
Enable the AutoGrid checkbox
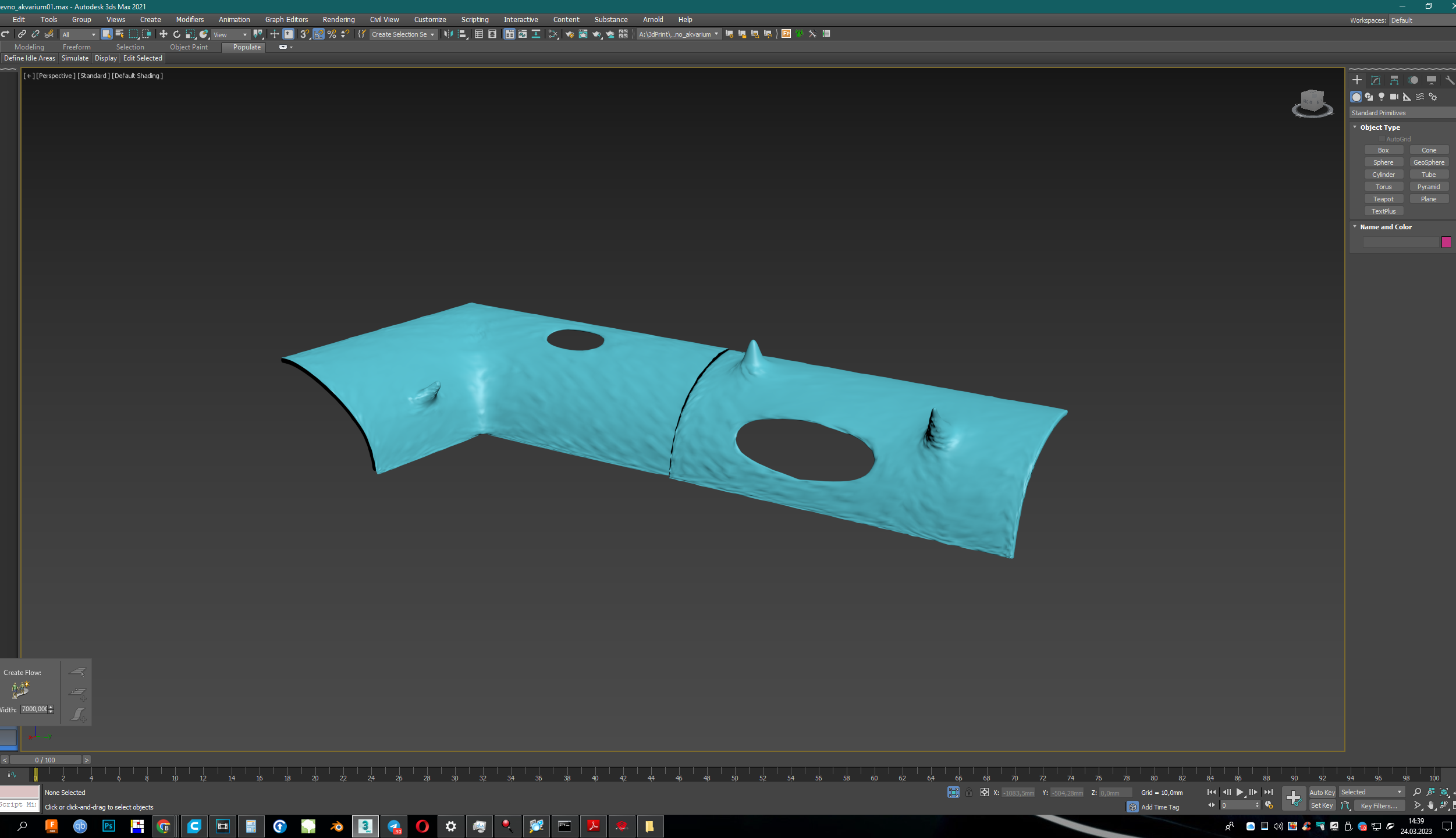tap(1382, 139)
